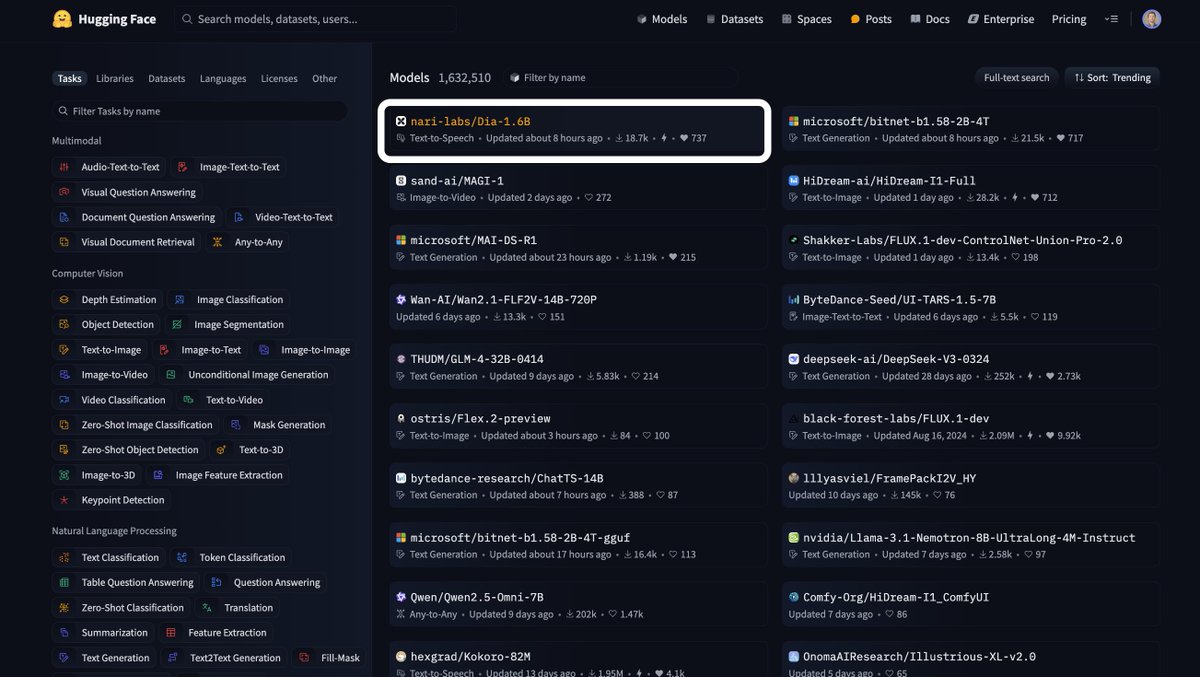Click the Image Classification task icon
Screen dimensions: 1200x677
[180, 300]
